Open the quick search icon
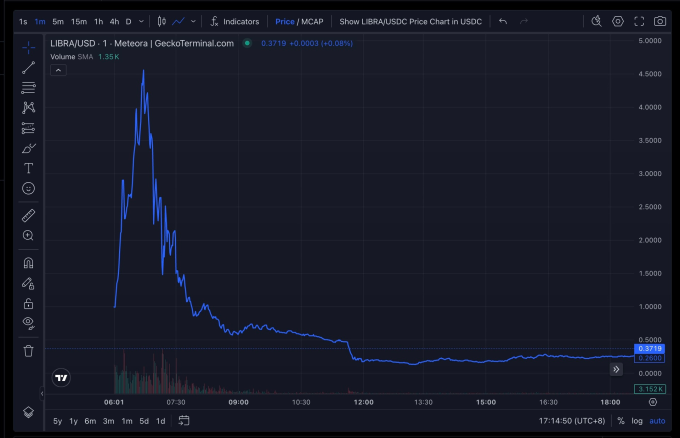The height and width of the screenshot is (438, 680). click(x=597, y=21)
